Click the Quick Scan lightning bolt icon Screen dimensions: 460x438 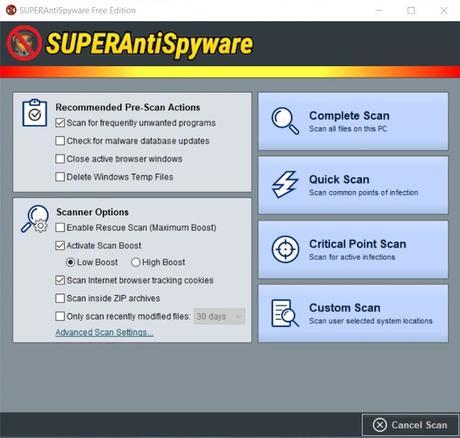tap(285, 184)
